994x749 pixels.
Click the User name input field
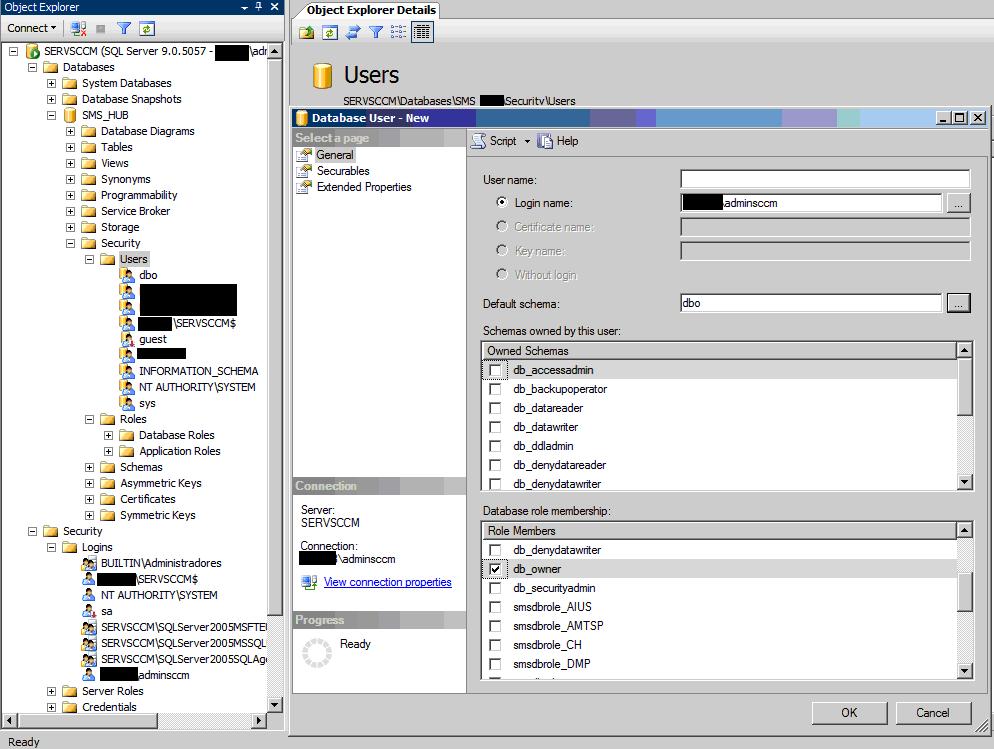pyautogui.click(x=825, y=179)
